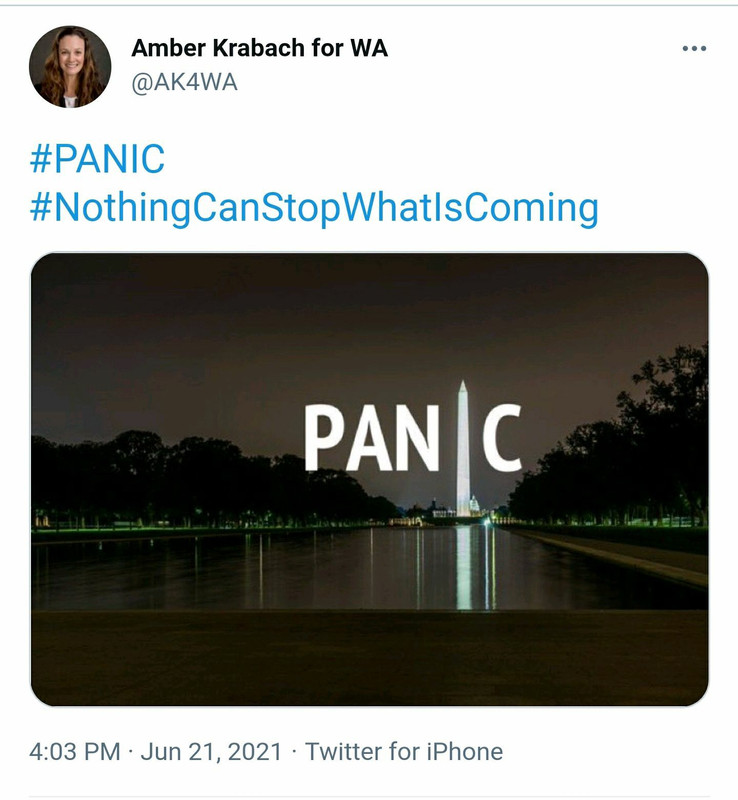Viewport: 738px width, 800px height.
Task: Click the letter N in the PANIC overlay
Action: point(417,437)
